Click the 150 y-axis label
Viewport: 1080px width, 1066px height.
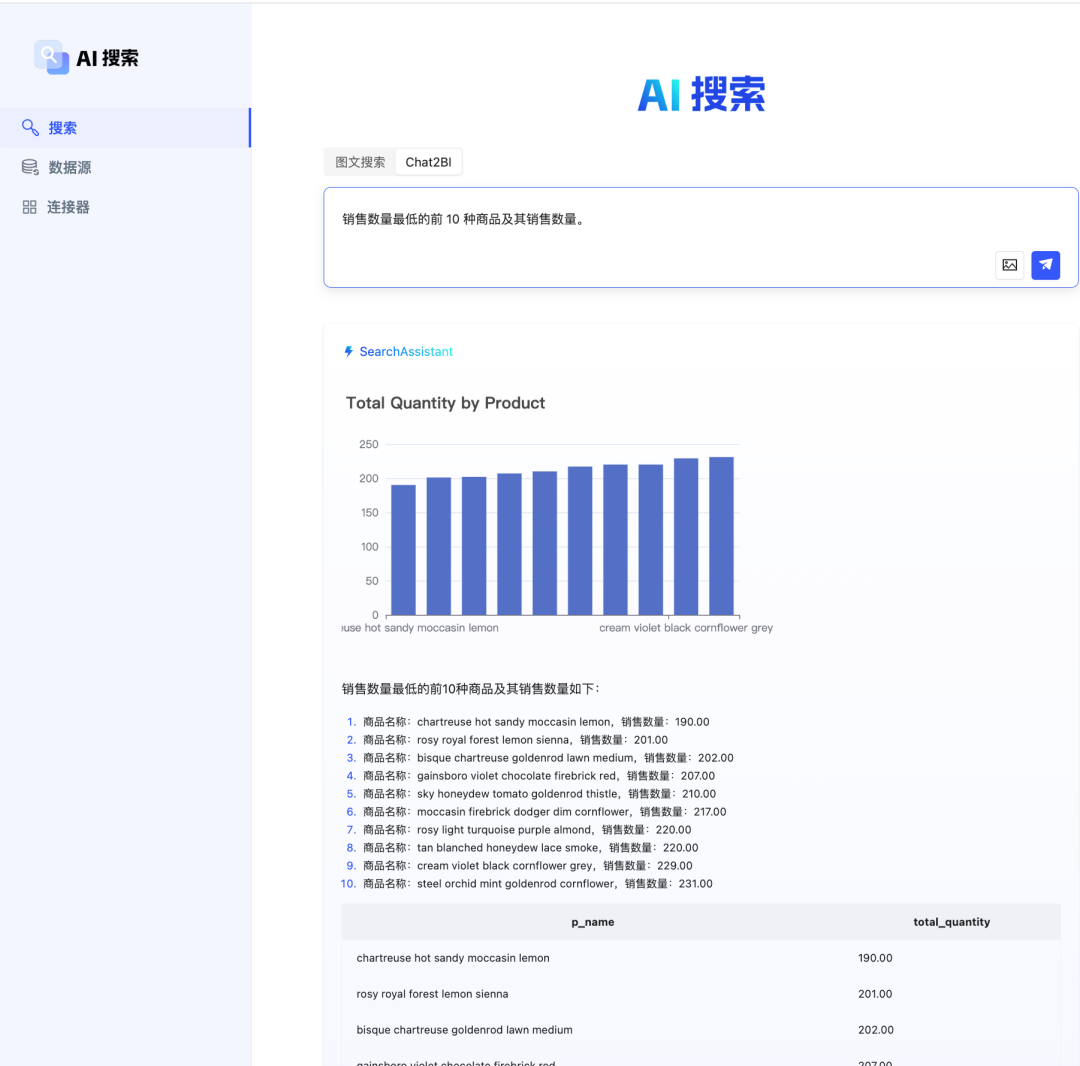pos(369,512)
